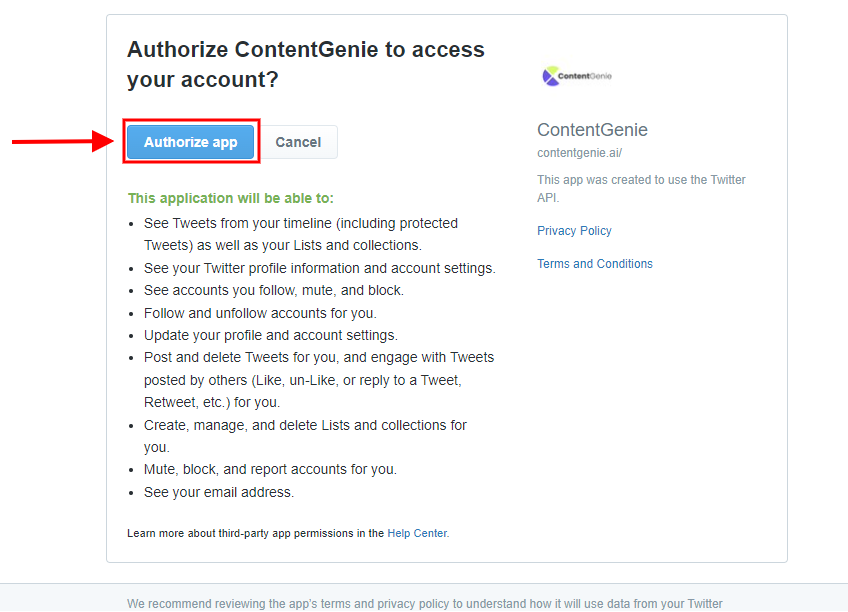The image size is (848, 612).
Task: Select the ContentGenie app name heading
Action: pyautogui.click(x=592, y=130)
